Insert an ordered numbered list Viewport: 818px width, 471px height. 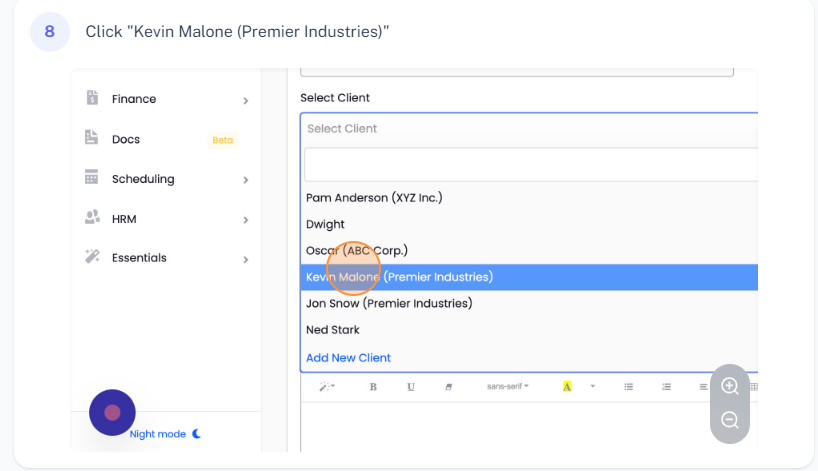coord(666,386)
